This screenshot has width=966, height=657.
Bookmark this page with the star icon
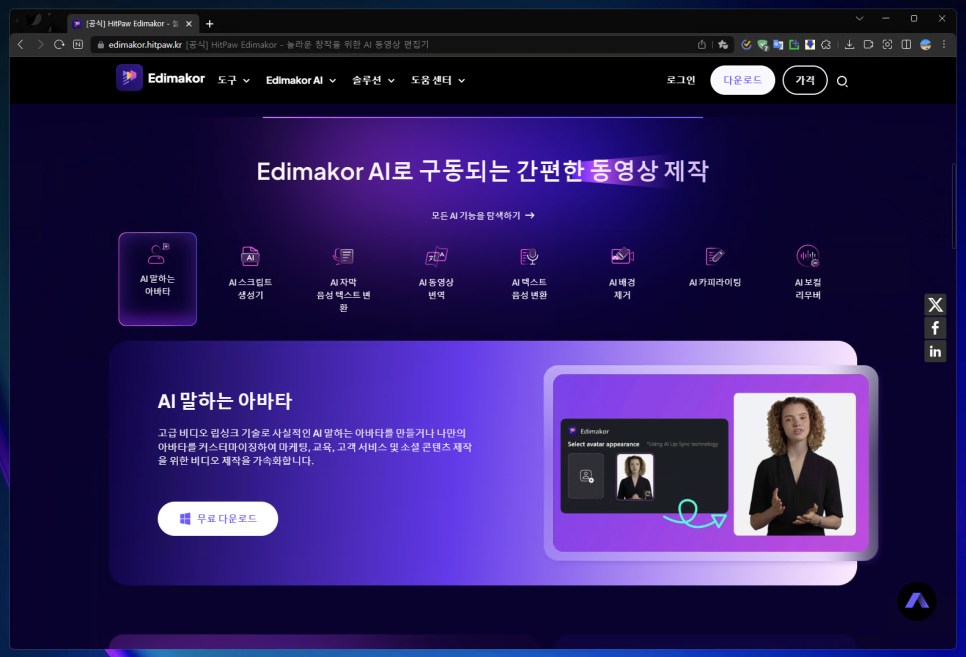pos(723,44)
